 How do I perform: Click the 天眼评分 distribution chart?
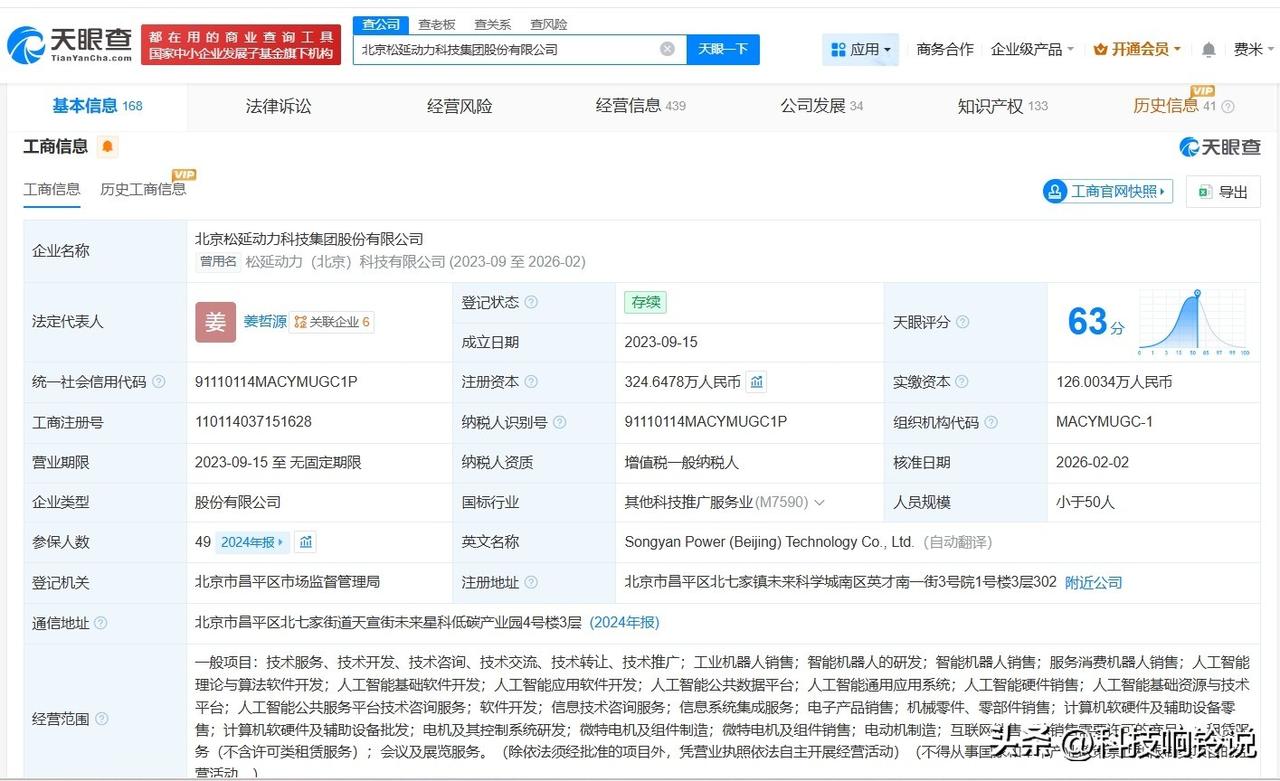pyautogui.click(x=1193, y=322)
